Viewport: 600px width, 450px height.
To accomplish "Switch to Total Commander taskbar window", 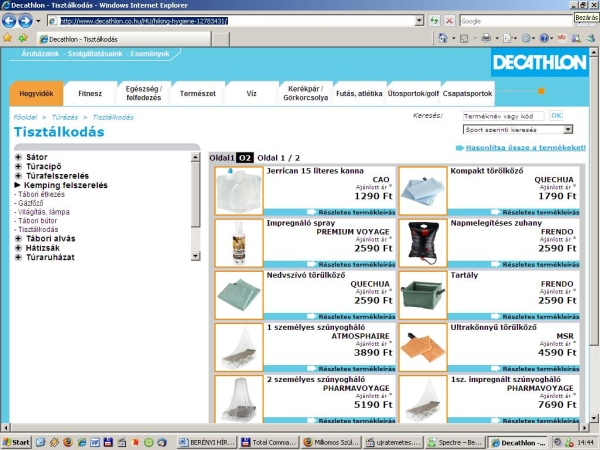I will (x=269, y=442).
